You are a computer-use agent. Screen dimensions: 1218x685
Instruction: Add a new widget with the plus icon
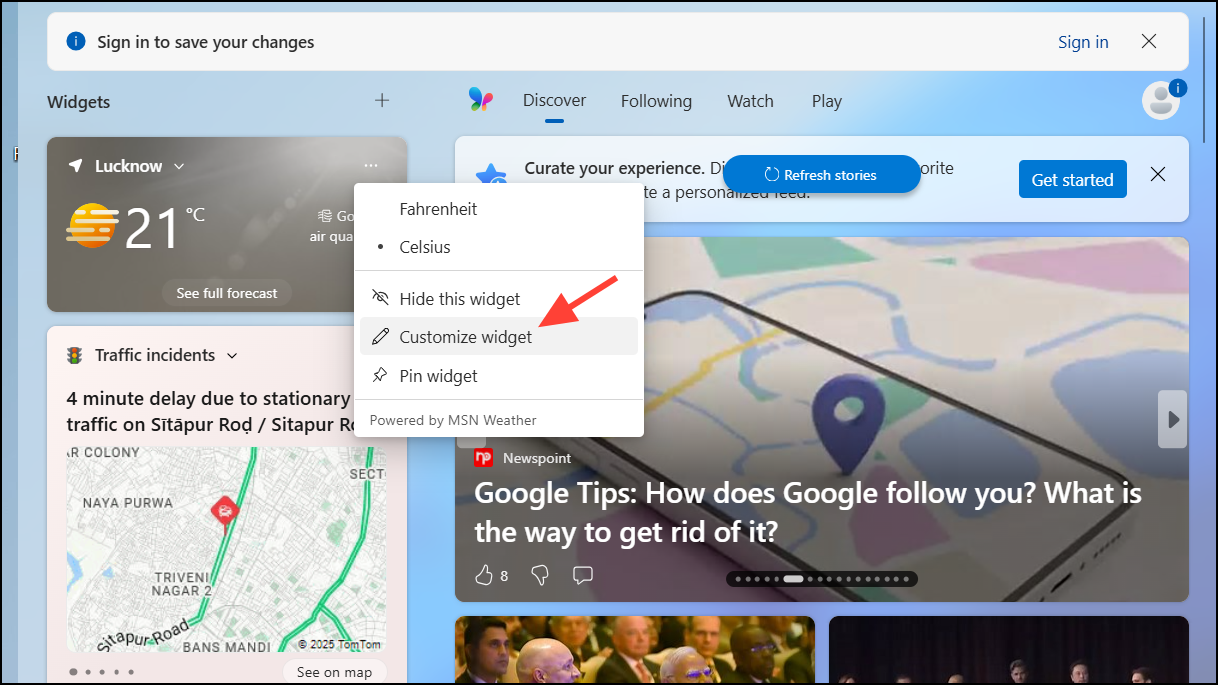pyautogui.click(x=382, y=100)
